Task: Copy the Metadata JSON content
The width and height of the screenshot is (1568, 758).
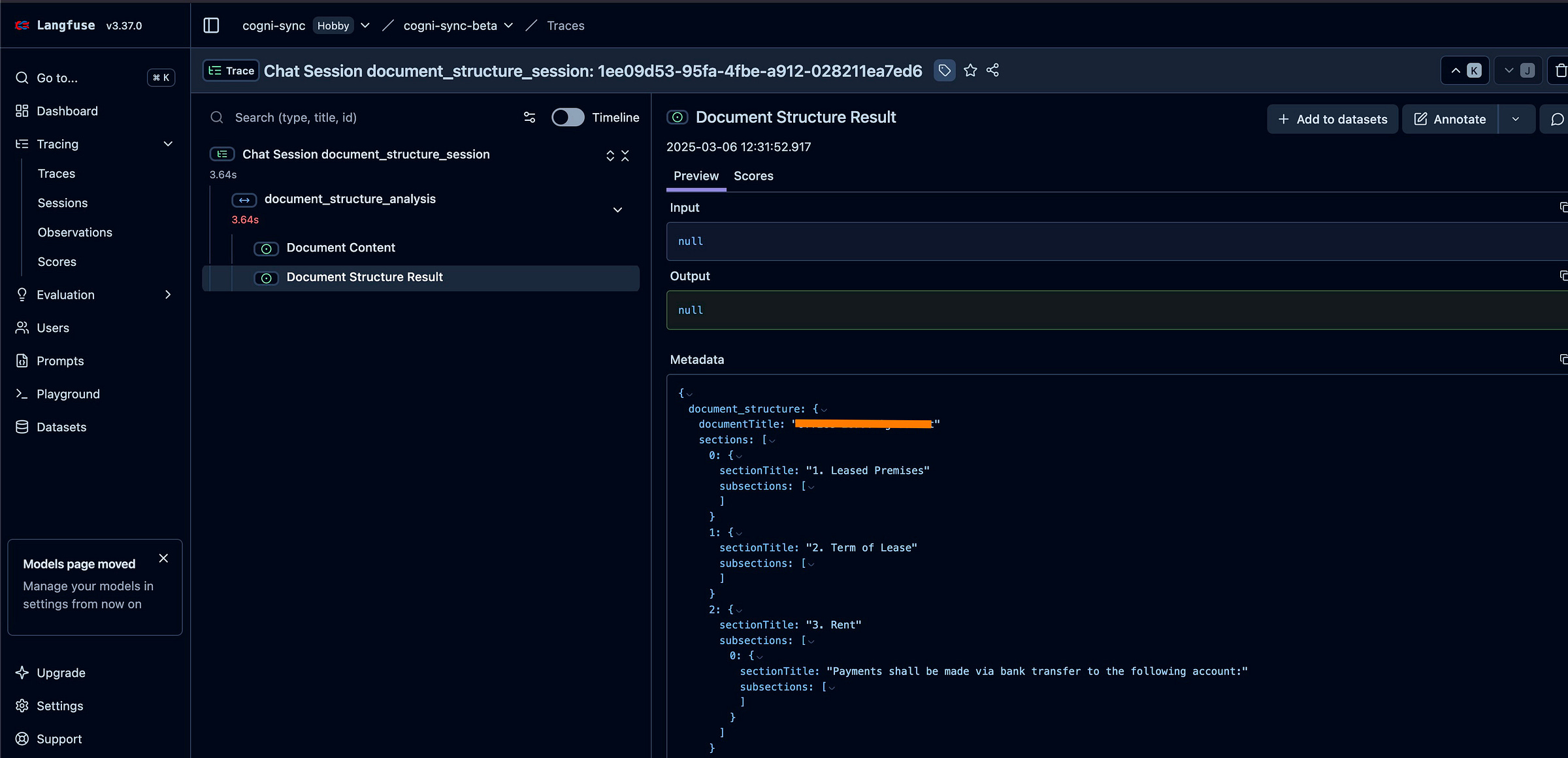Action: click(1563, 359)
